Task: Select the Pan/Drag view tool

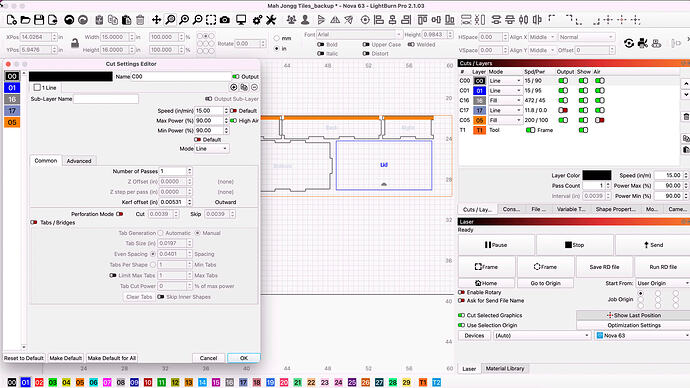Action: click(156, 20)
